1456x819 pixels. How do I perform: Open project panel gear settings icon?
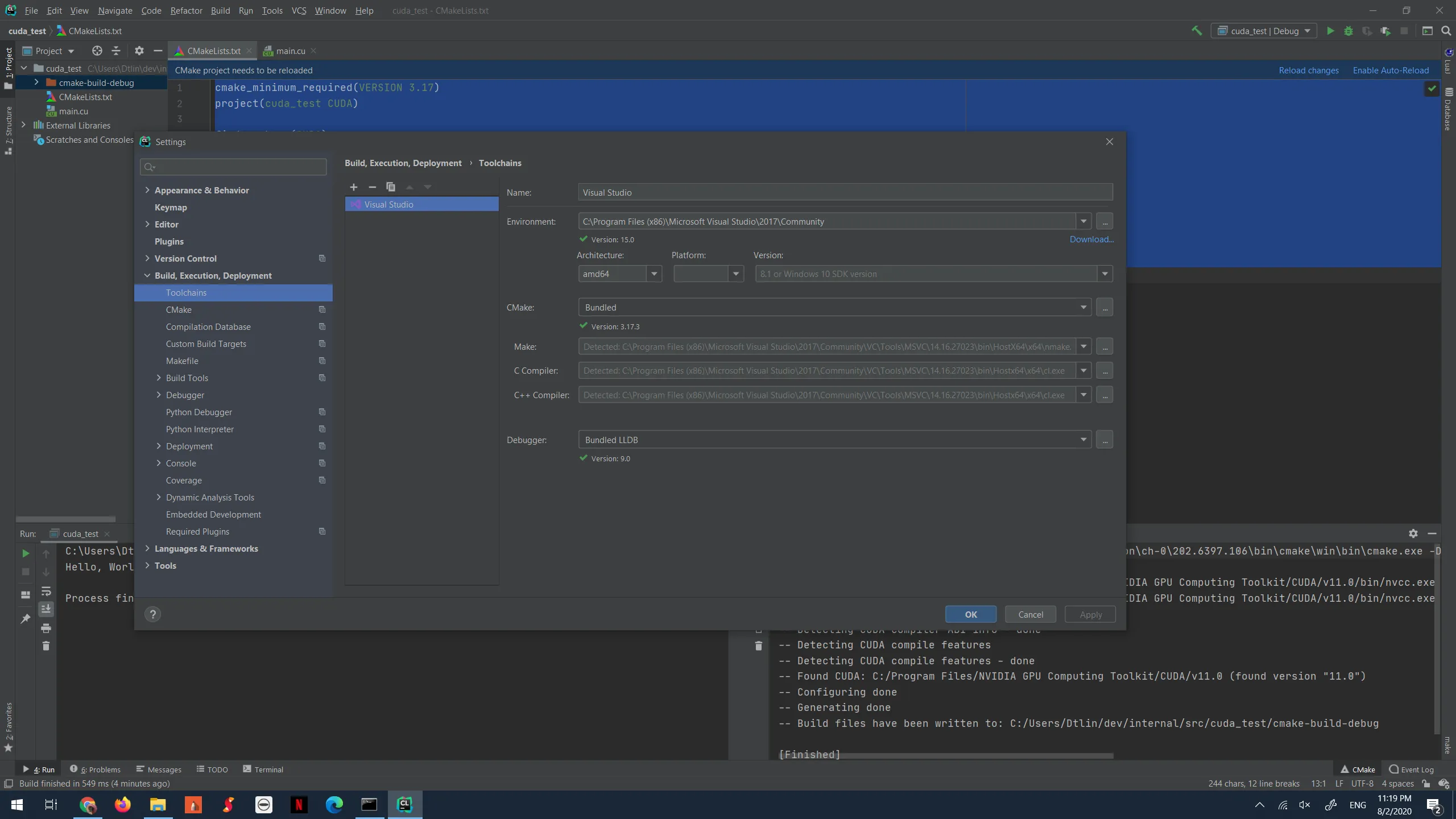139,51
